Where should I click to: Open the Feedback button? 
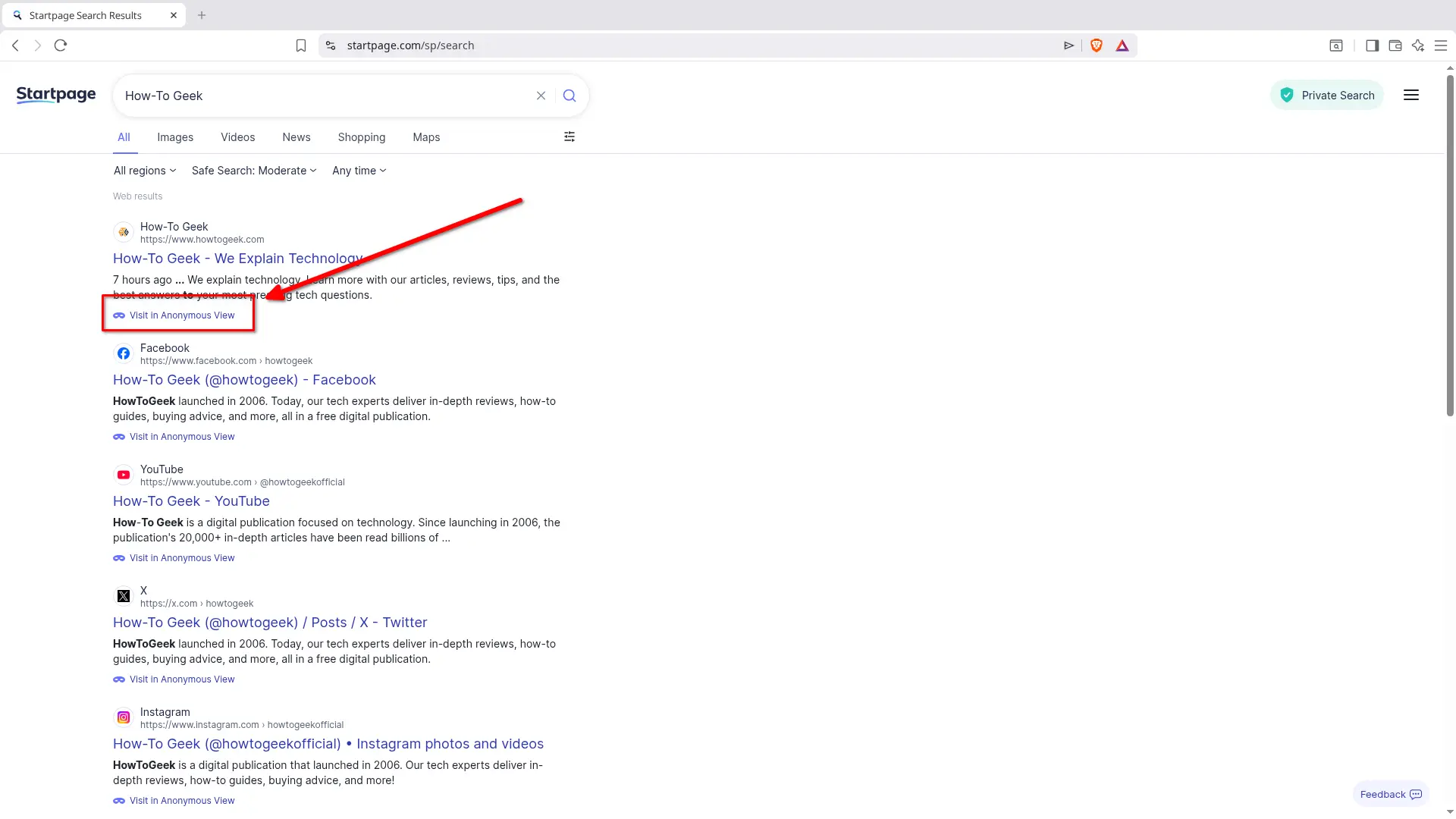pos(1391,794)
